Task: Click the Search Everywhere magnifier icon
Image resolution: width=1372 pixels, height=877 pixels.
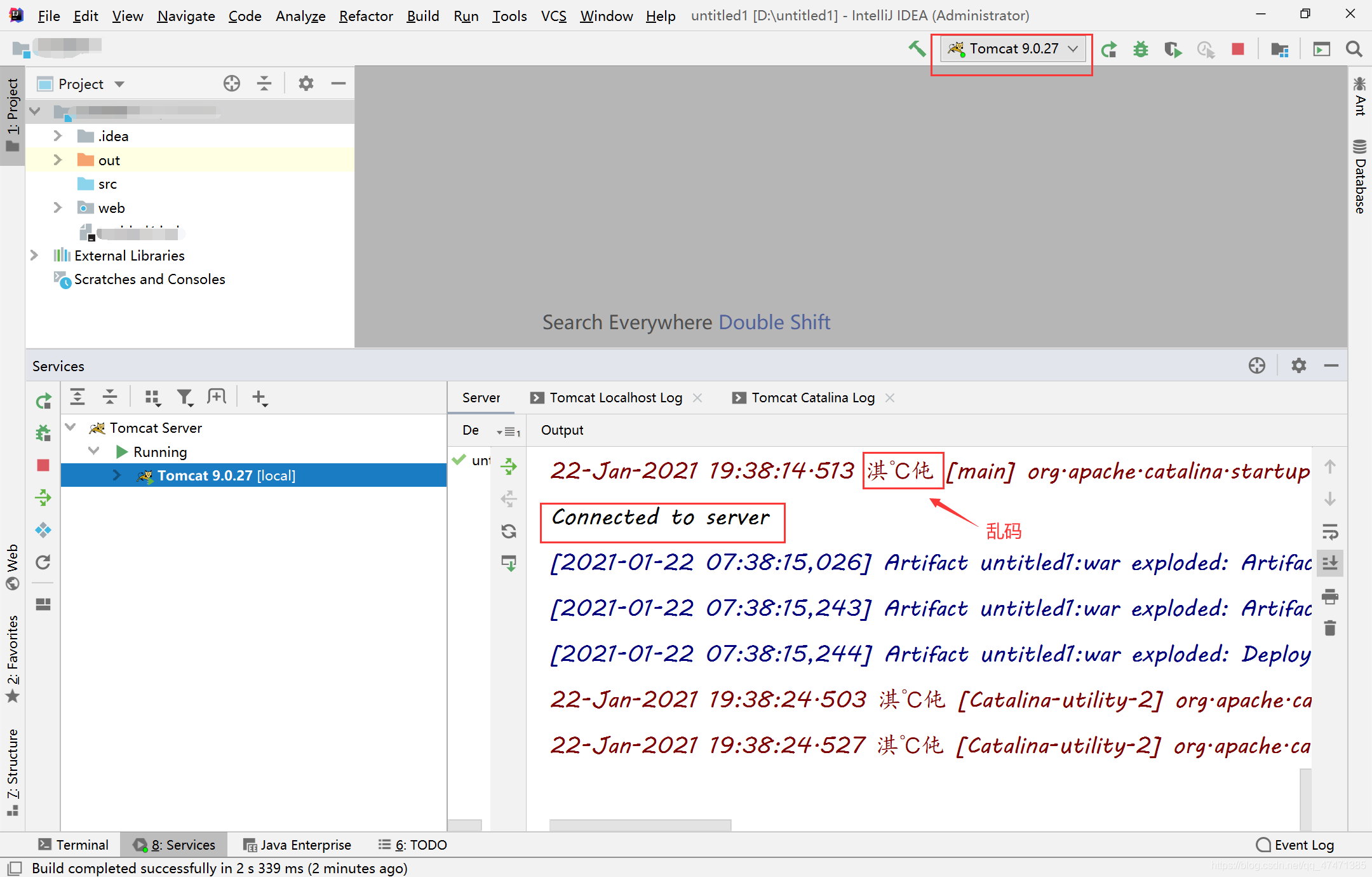Action: [x=1354, y=49]
